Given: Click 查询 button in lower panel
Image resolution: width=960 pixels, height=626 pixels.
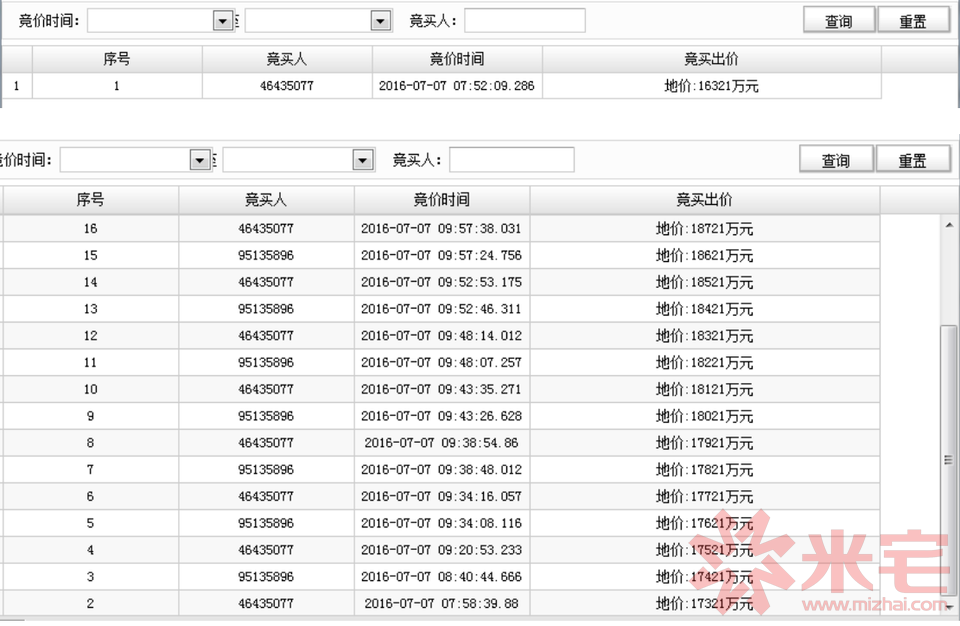Looking at the screenshot, I should click(836, 160).
